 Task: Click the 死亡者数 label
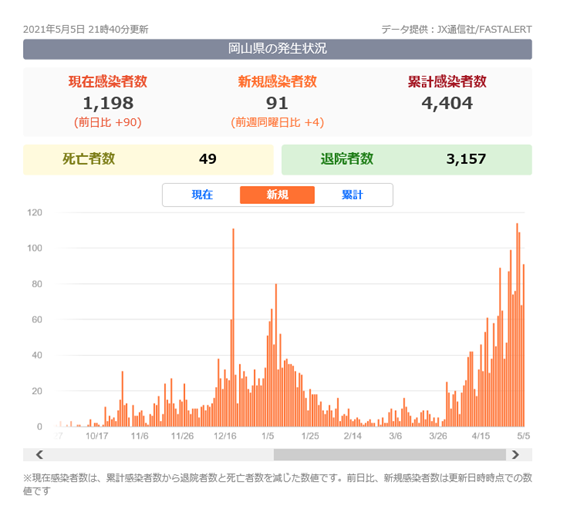tap(89, 159)
